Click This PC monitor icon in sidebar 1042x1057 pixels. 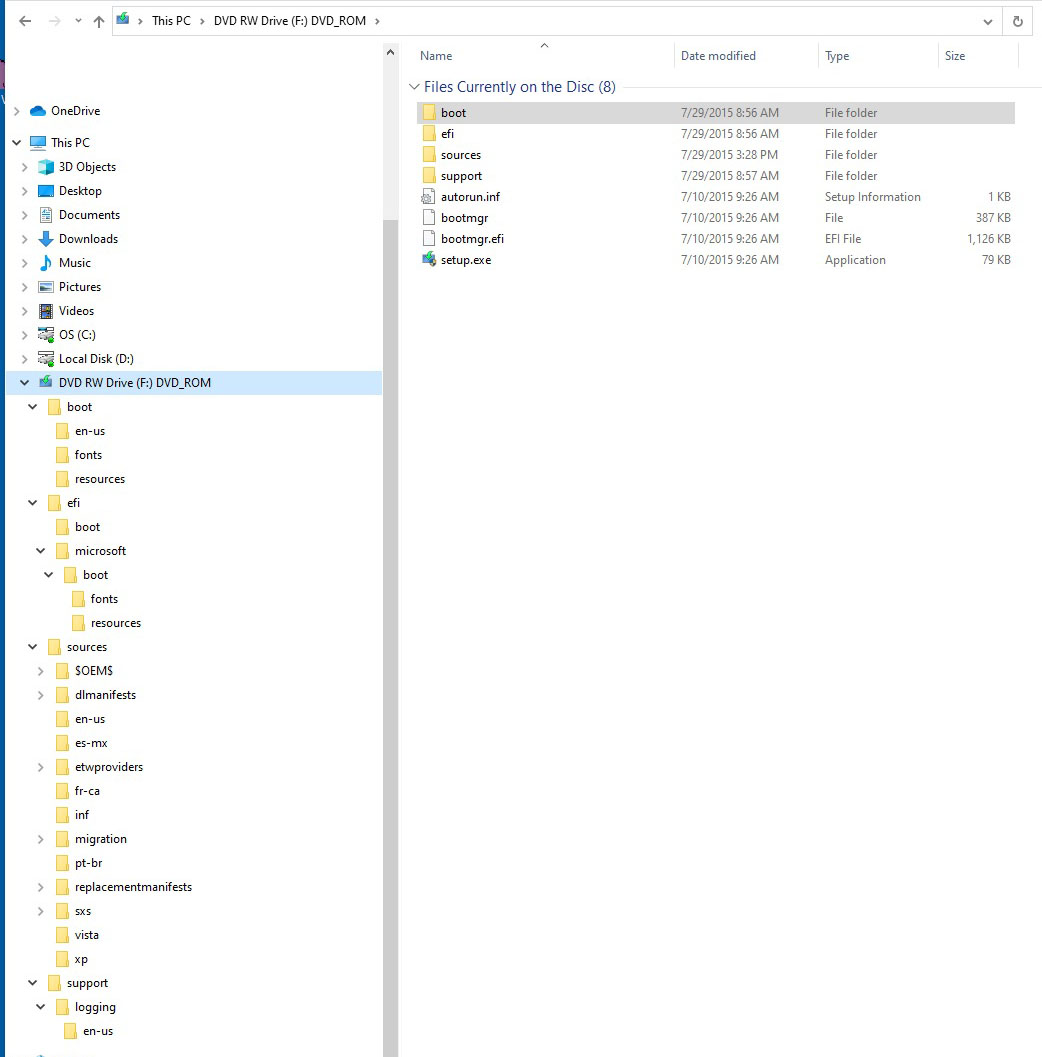click(38, 143)
